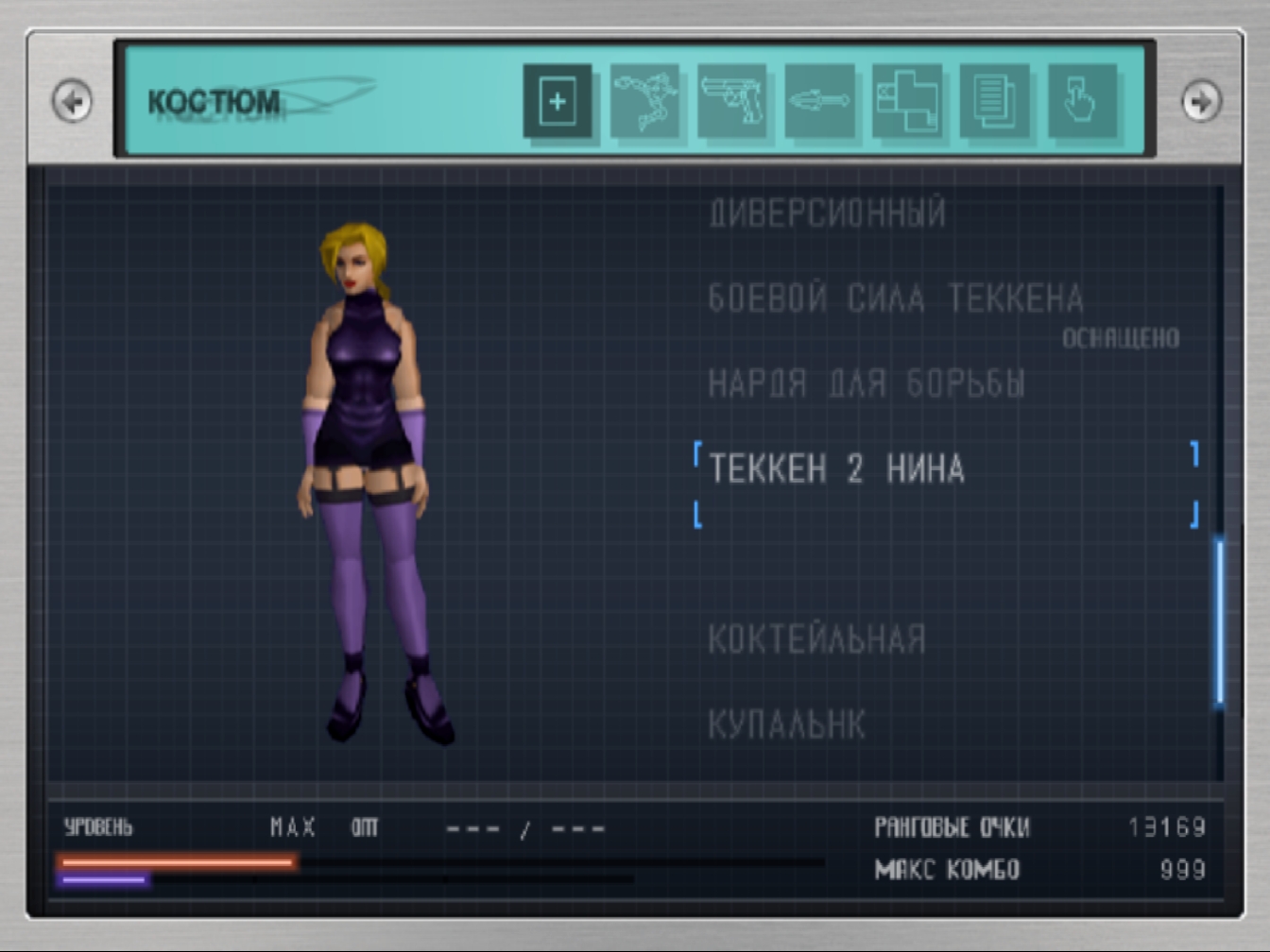Confirm the highlighted ТЕККЕН 2 НИНА costume
1270x952 pixels.
tap(836, 469)
